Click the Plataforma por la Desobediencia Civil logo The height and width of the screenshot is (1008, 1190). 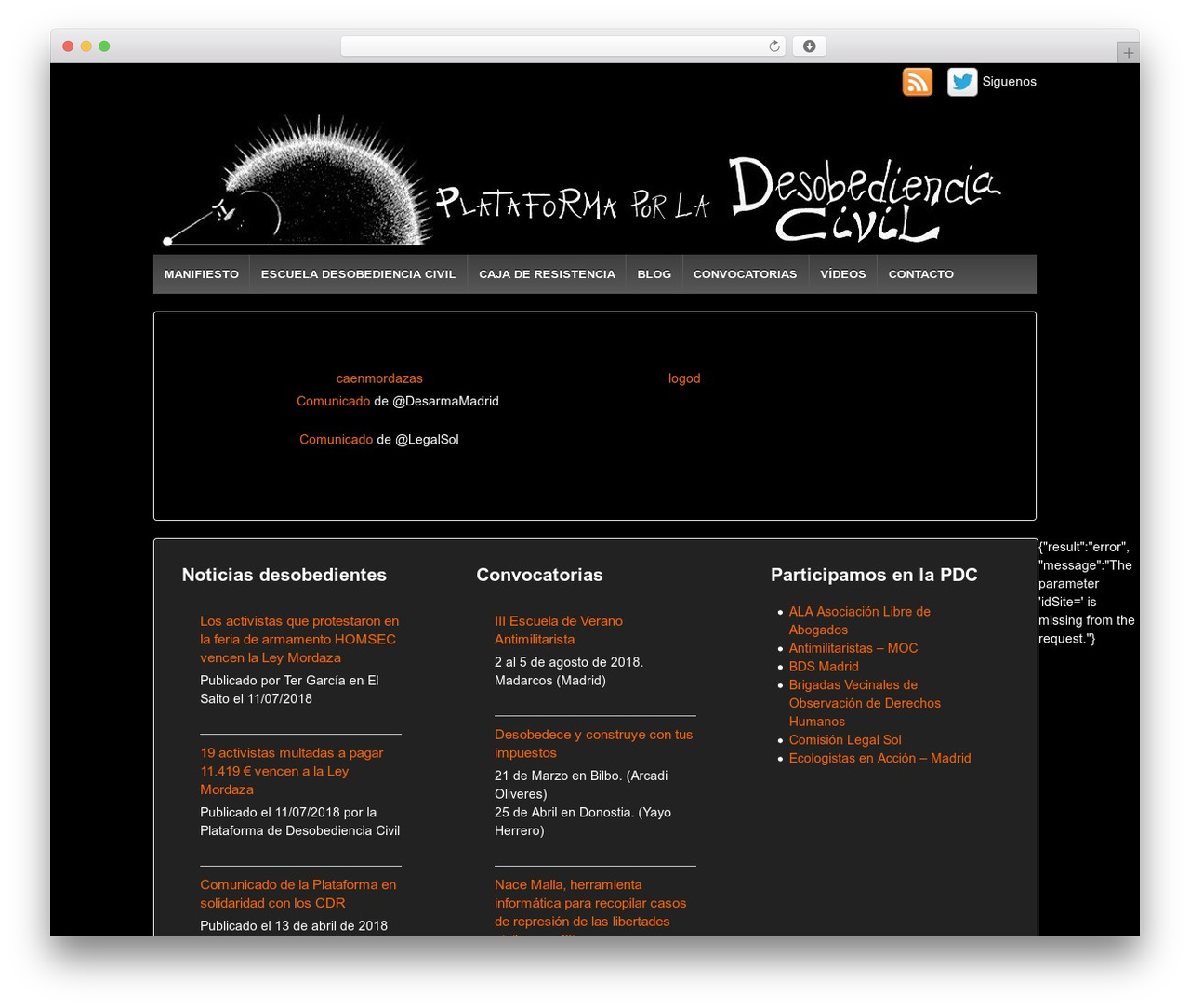coord(582,181)
